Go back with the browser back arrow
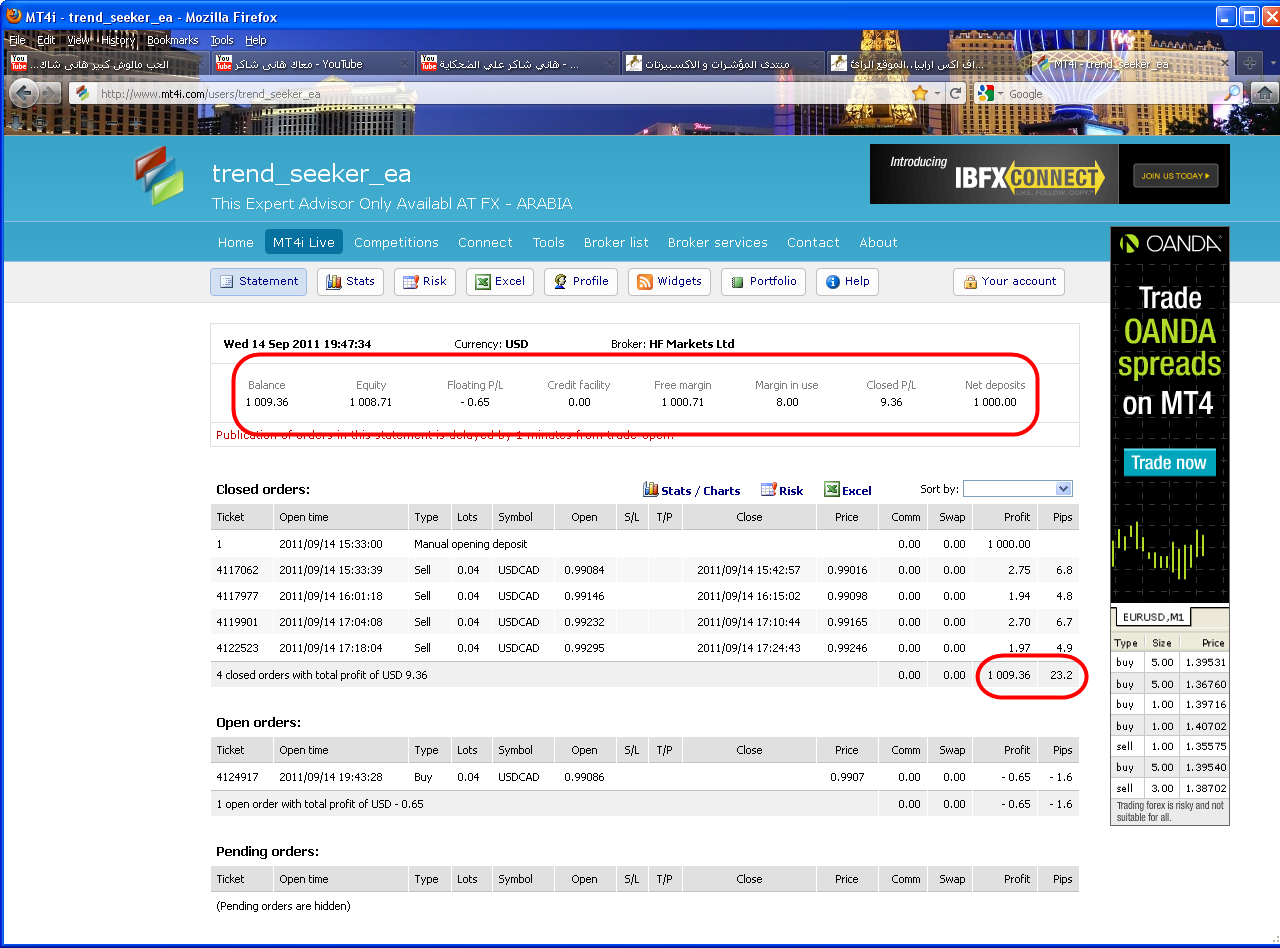Screen dimensions: 1280x948 coord(25,93)
